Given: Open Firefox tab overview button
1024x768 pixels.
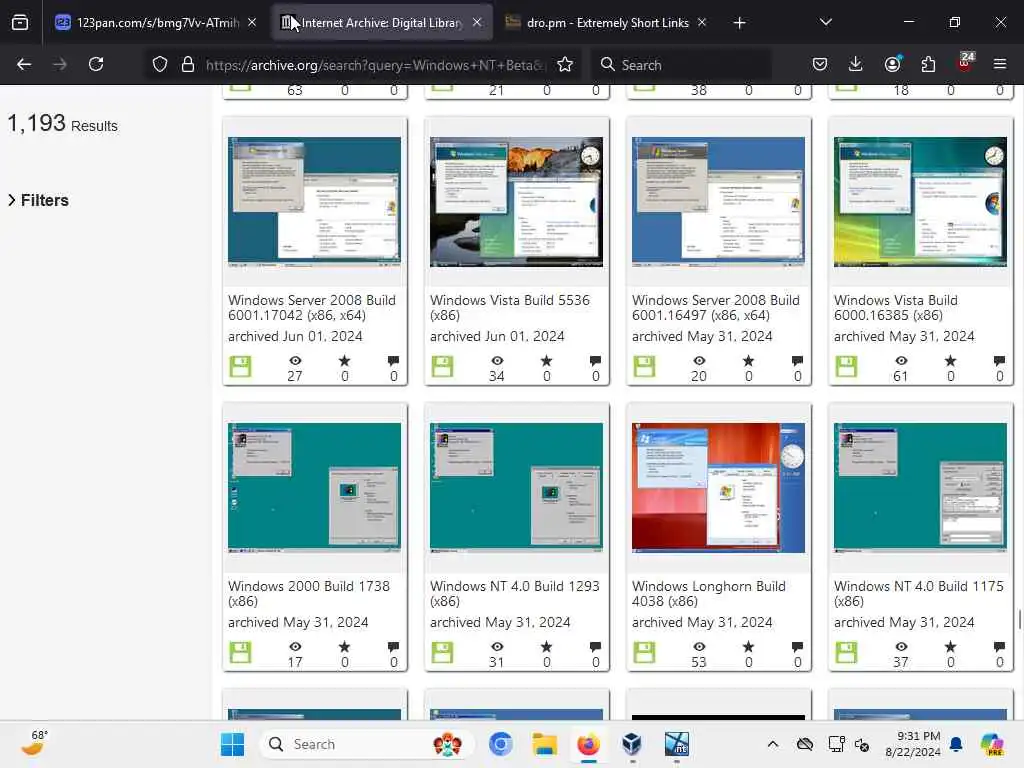Looking at the screenshot, I should click(20, 23).
